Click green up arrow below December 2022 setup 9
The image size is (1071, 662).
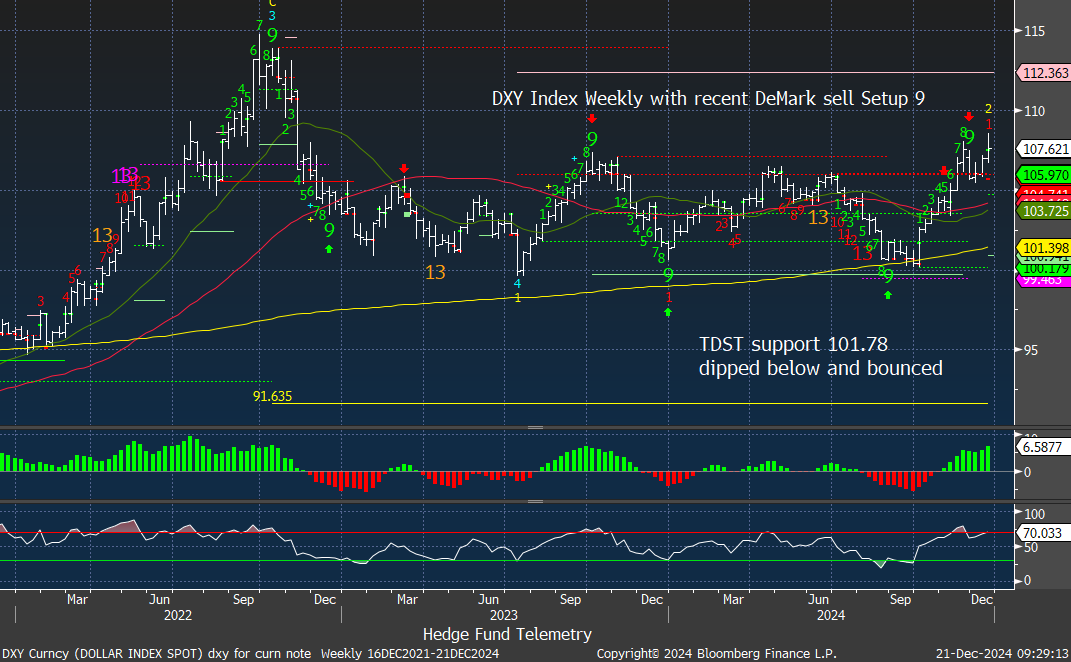coord(329,249)
